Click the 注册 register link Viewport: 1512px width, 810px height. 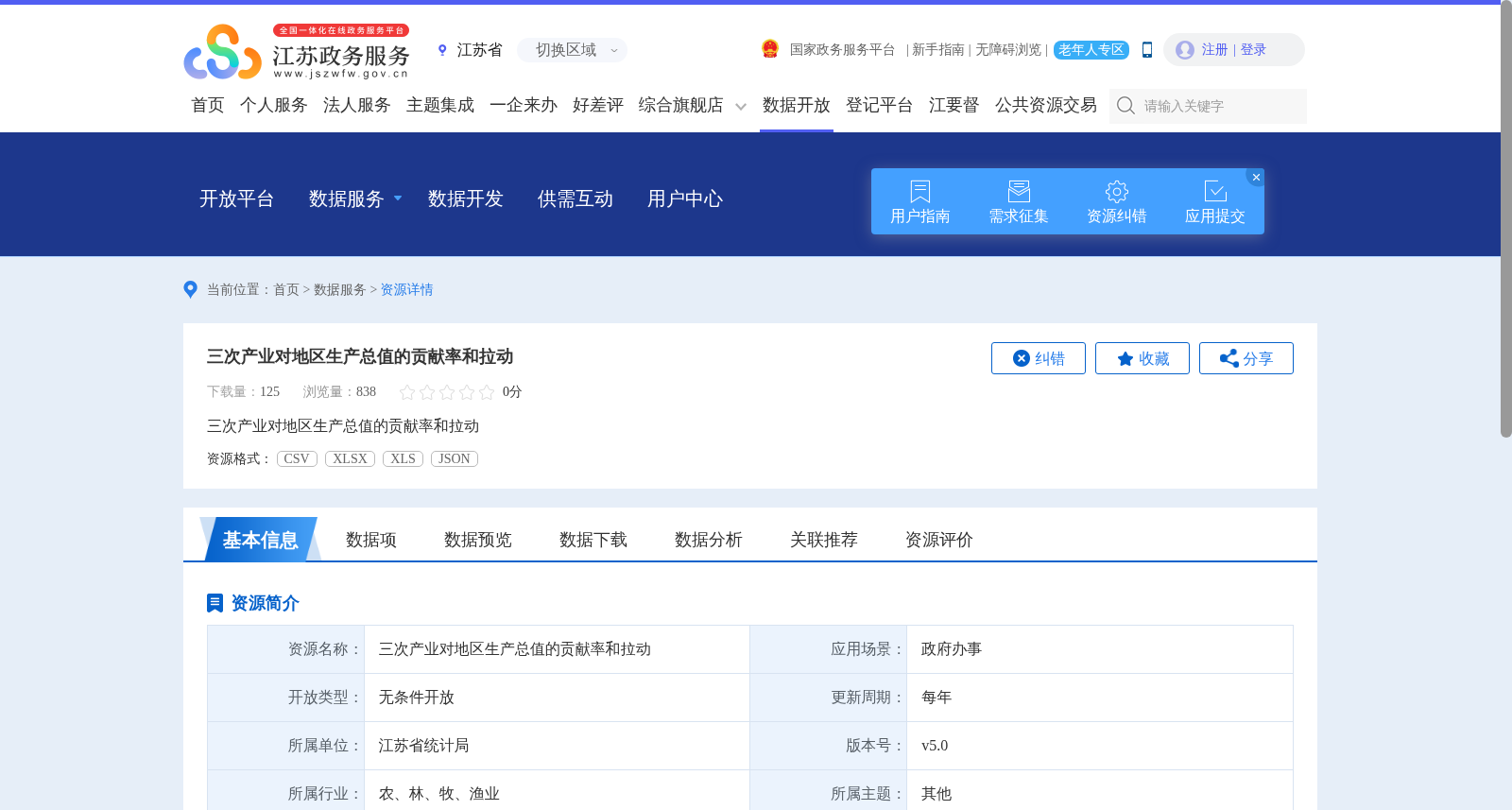(x=1215, y=50)
